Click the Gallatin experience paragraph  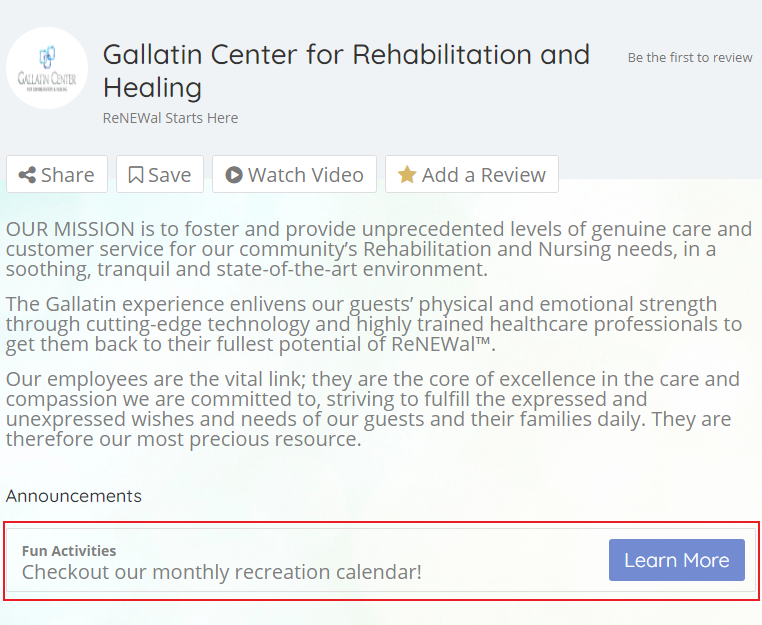point(374,324)
